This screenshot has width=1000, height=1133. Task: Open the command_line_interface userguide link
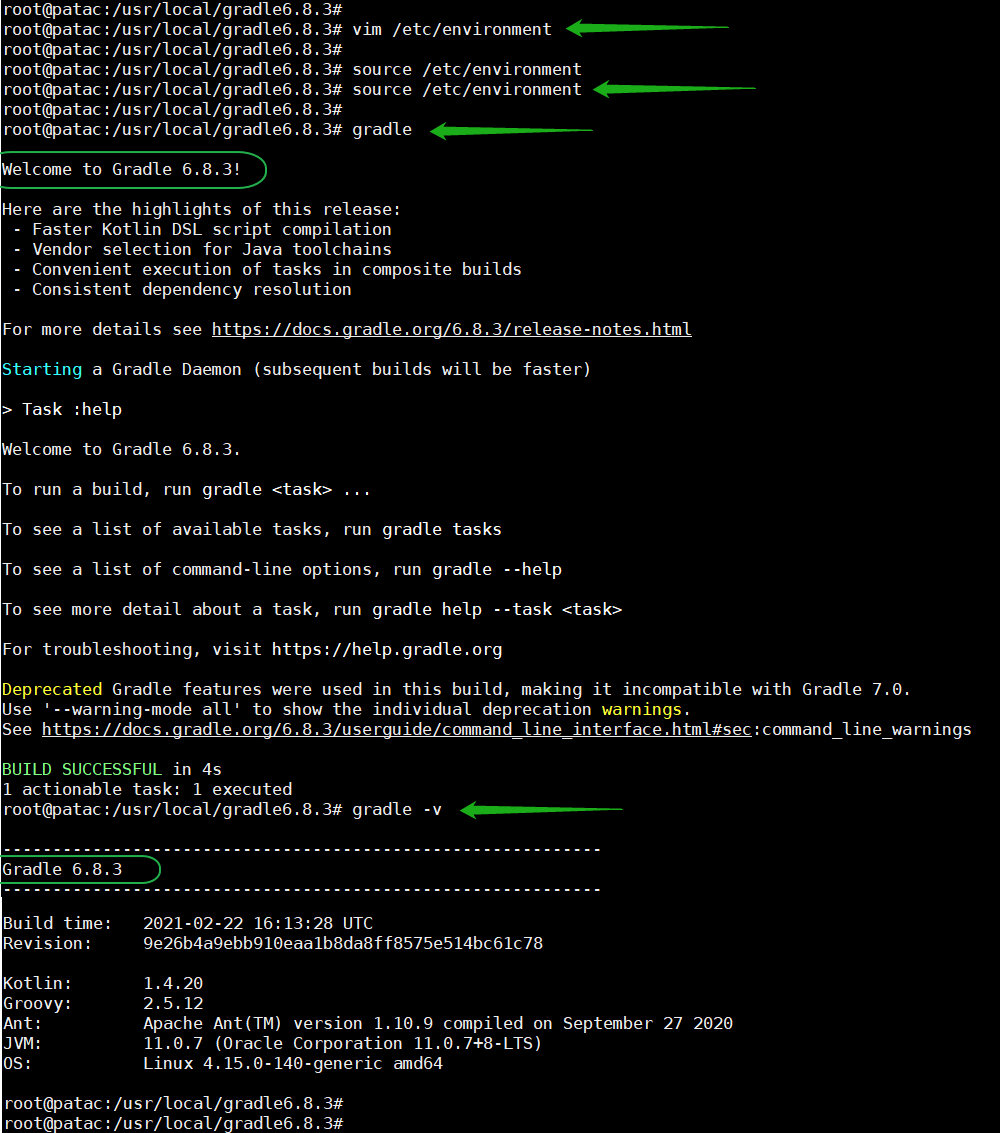pos(397,730)
